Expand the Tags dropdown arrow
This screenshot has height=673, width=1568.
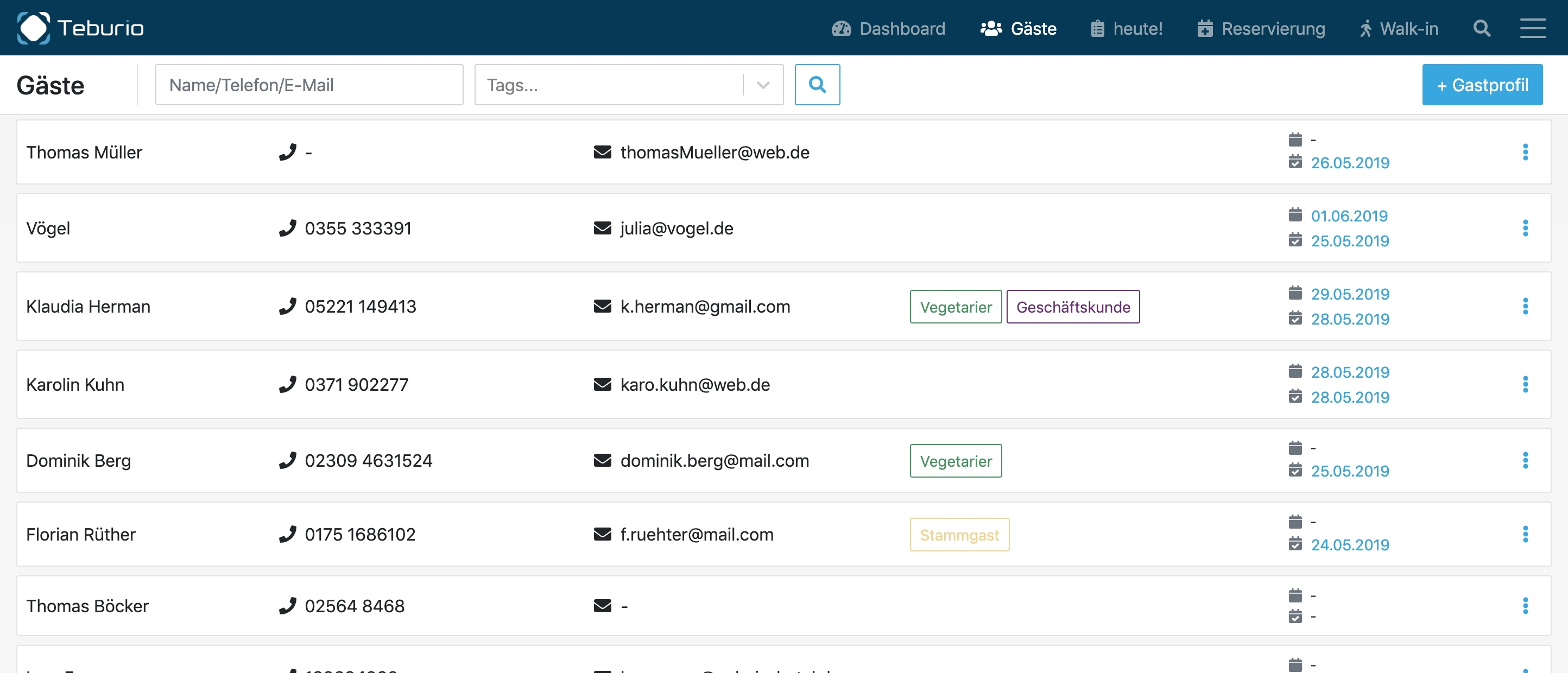(x=763, y=85)
